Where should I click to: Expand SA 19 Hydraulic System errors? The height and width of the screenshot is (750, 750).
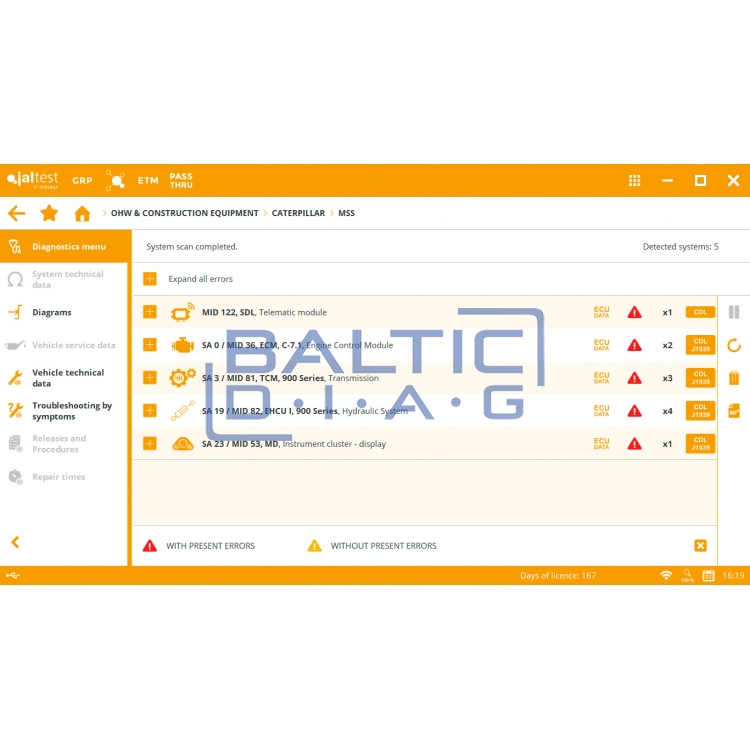point(150,410)
